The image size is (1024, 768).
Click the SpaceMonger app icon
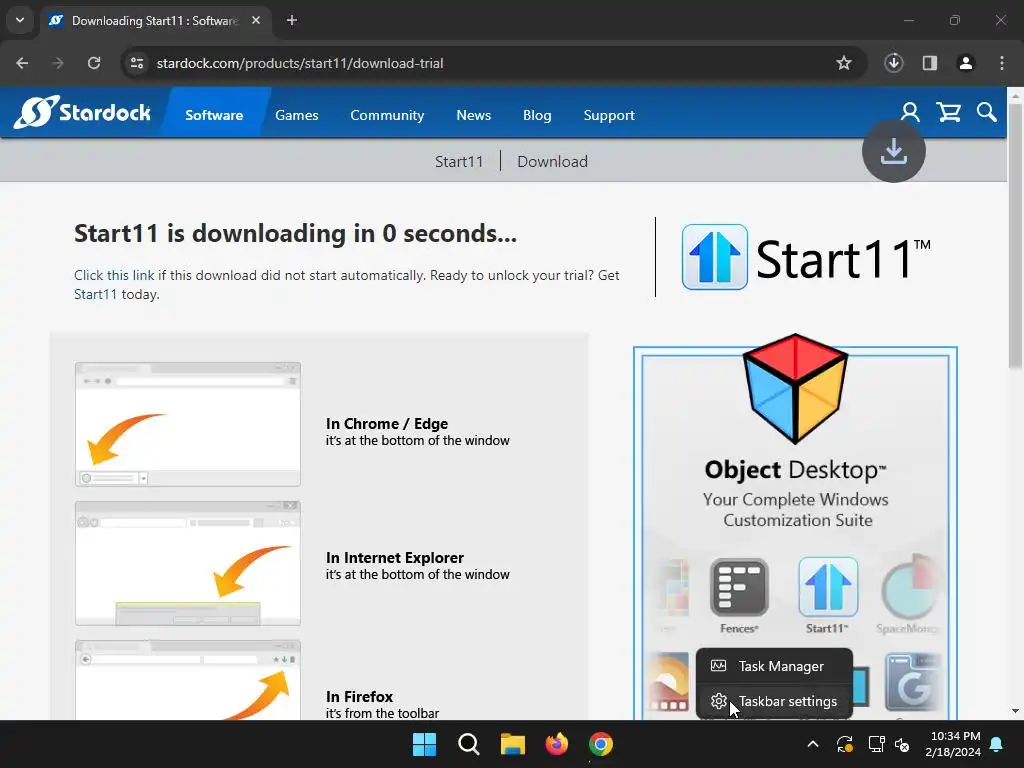tap(911, 588)
